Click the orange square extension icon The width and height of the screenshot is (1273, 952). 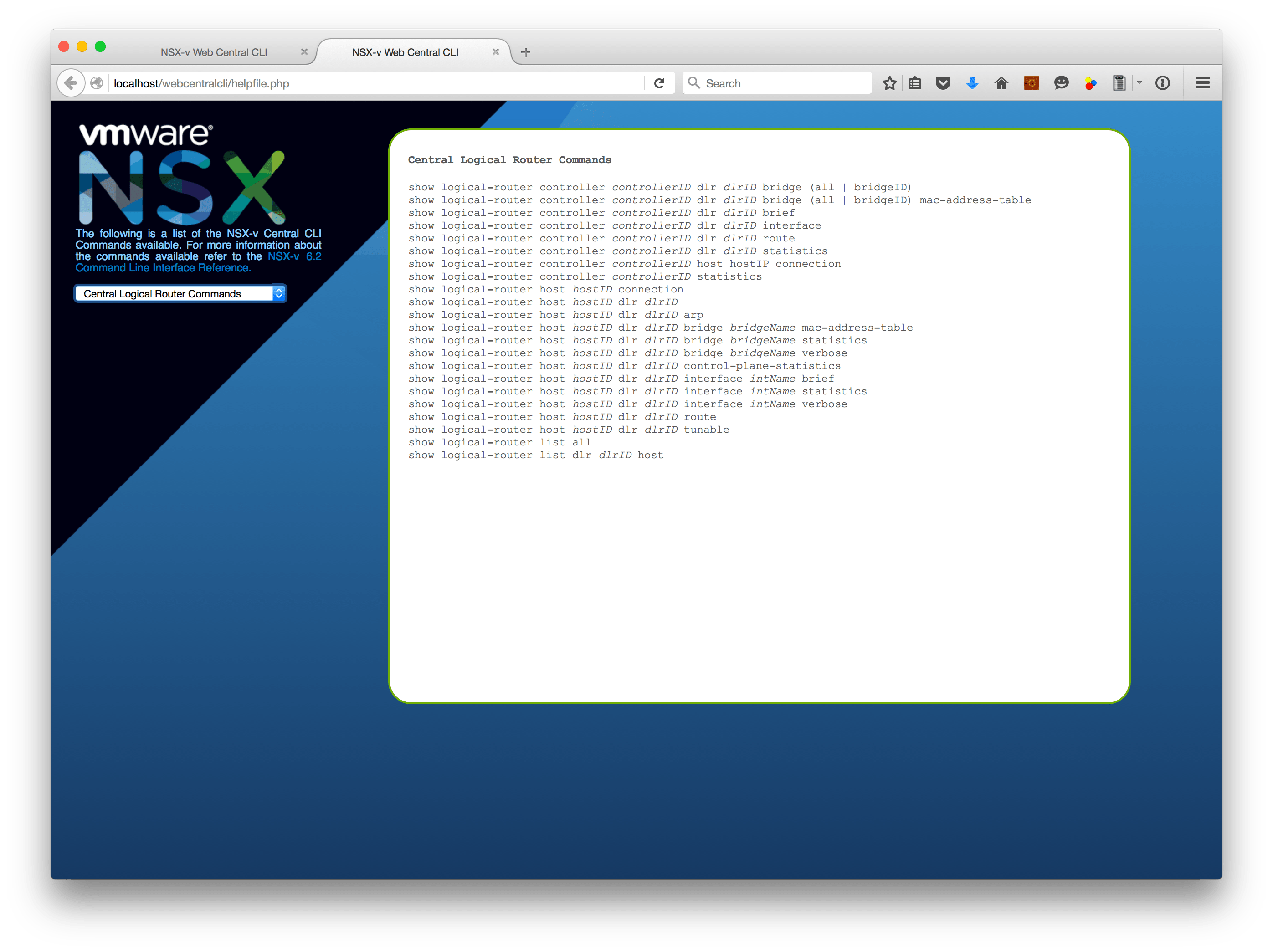(1031, 83)
